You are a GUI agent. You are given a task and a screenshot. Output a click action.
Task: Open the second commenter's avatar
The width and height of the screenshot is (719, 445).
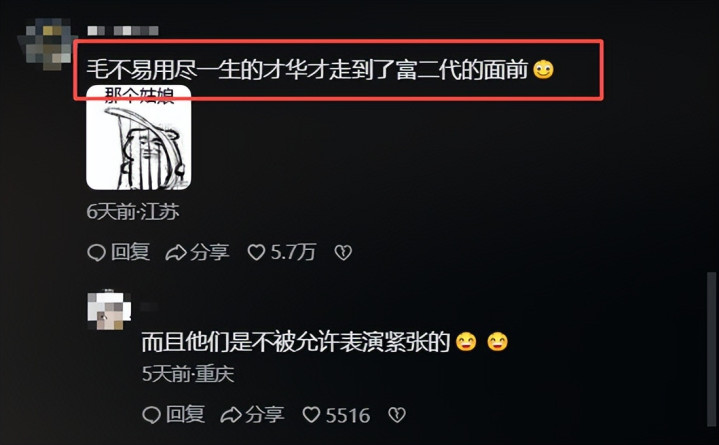coord(109,310)
